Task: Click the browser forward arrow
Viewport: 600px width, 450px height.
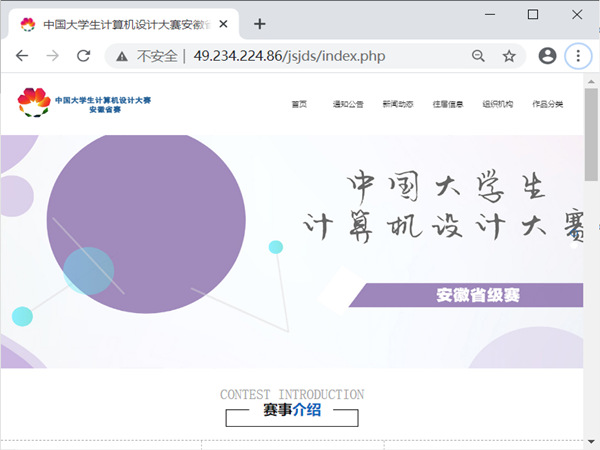Action: tap(52, 56)
